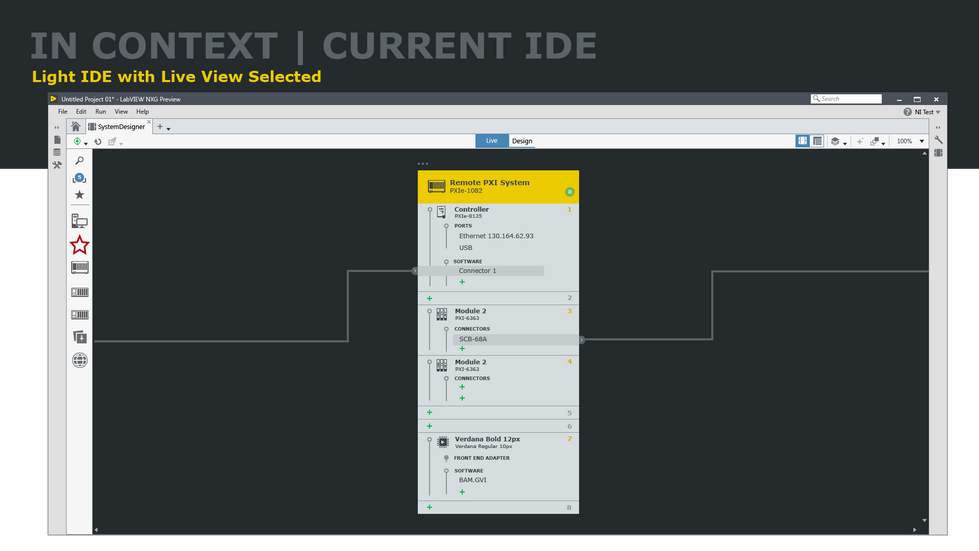The width and height of the screenshot is (979, 551).
Task: Choose the chassis icon below the red star
Action: [x=80, y=268]
